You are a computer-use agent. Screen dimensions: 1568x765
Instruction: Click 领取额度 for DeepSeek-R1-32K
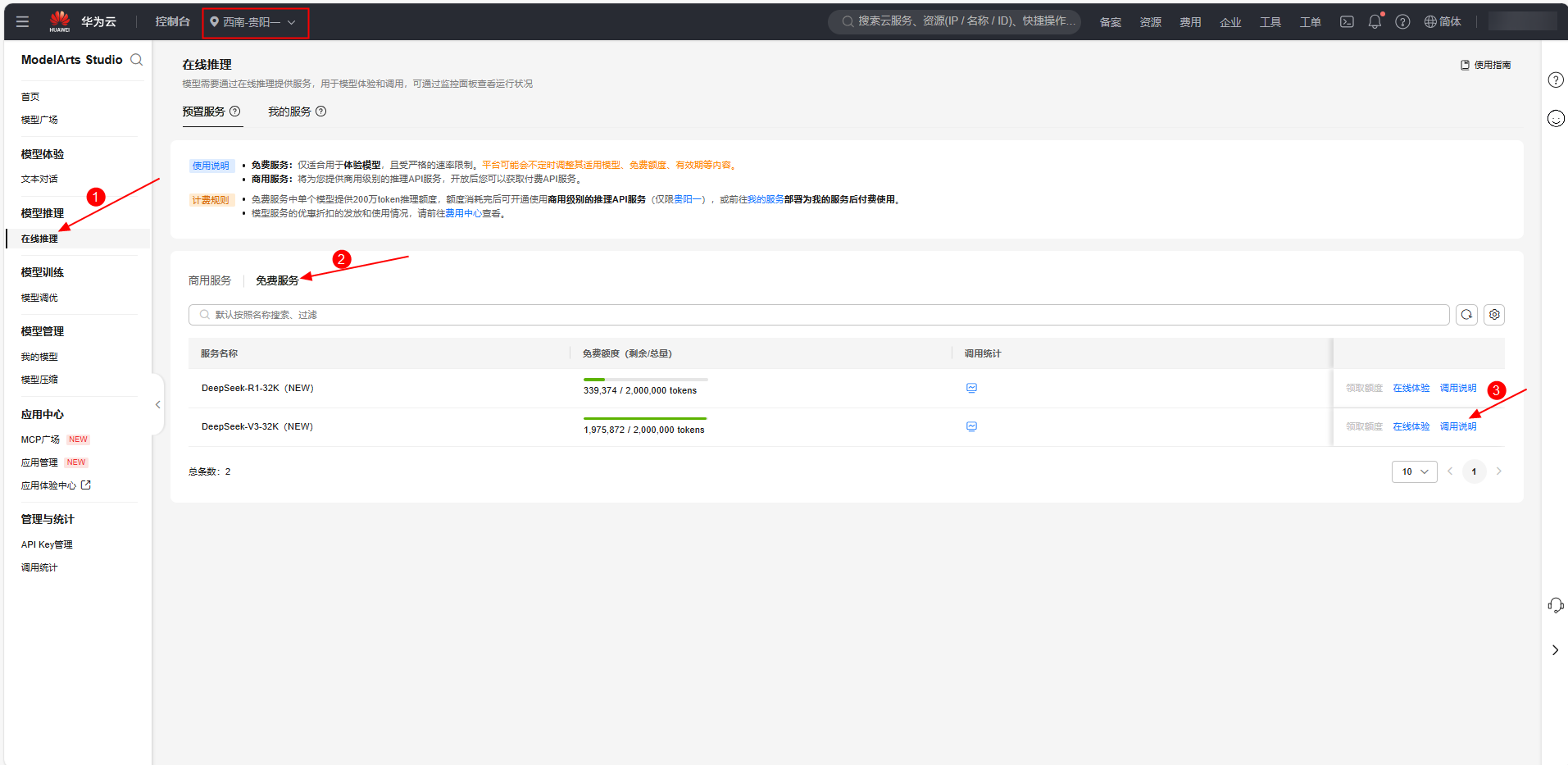click(x=1364, y=388)
